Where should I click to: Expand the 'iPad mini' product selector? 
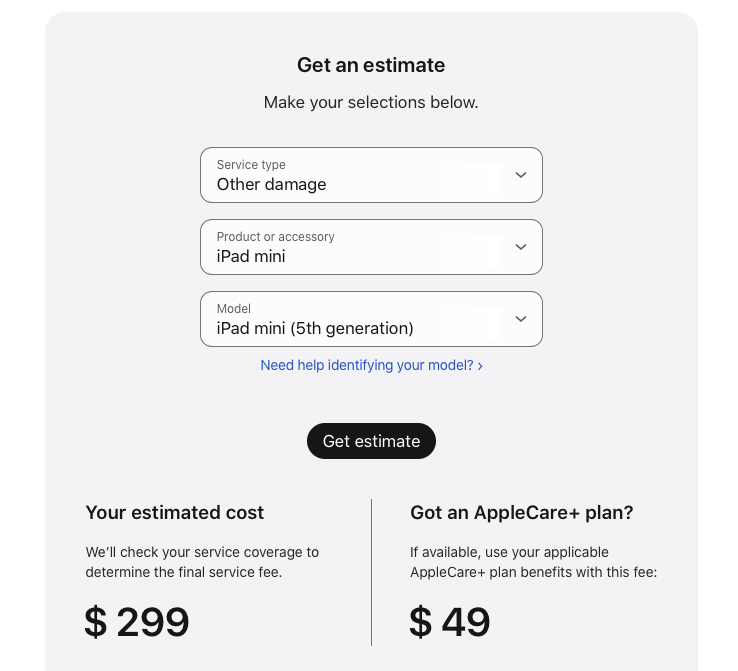(x=371, y=248)
